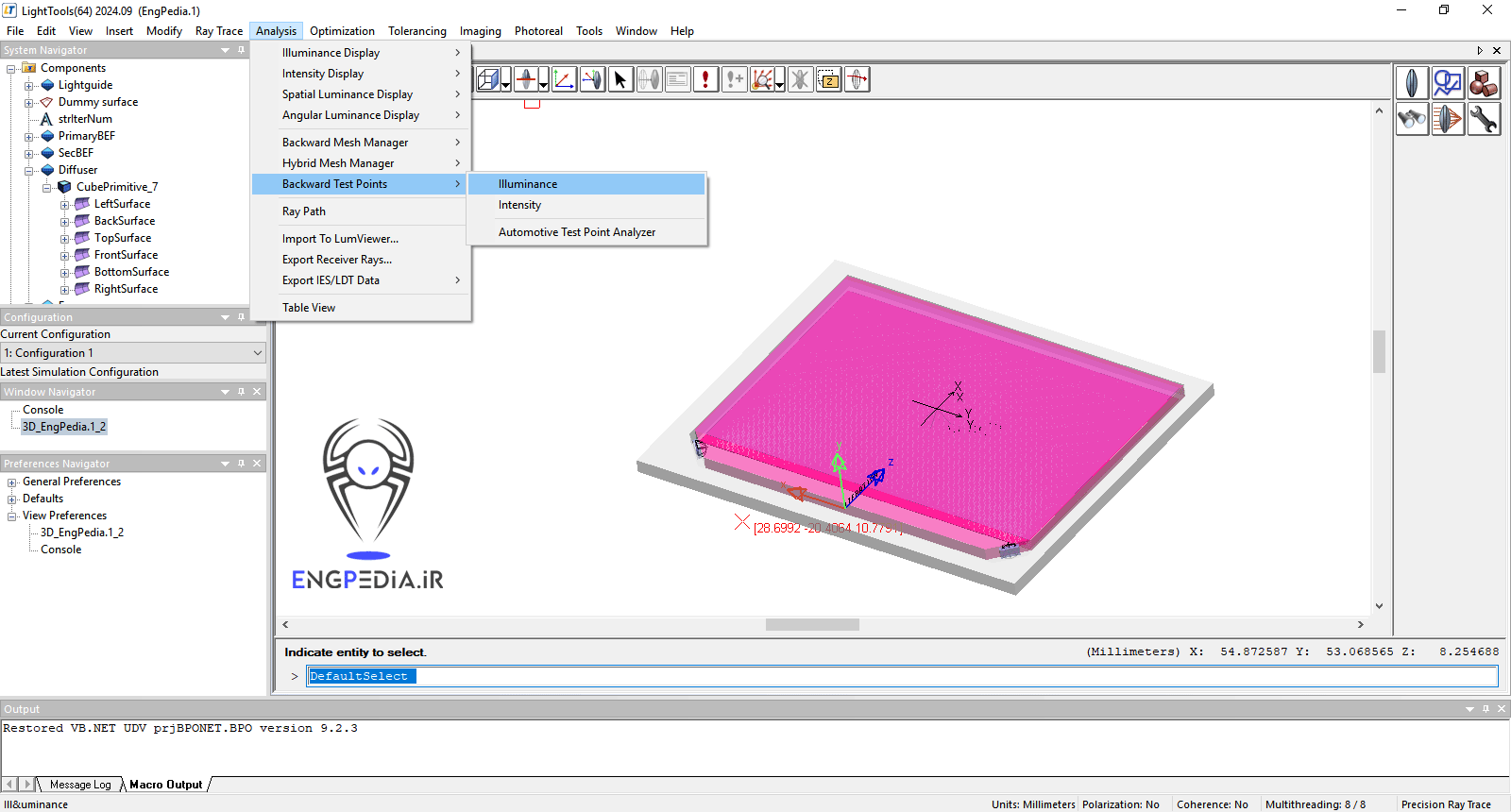Viewport: 1511px width, 812px height.
Task: Switch to the Macro Output tab
Action: [x=165, y=785]
